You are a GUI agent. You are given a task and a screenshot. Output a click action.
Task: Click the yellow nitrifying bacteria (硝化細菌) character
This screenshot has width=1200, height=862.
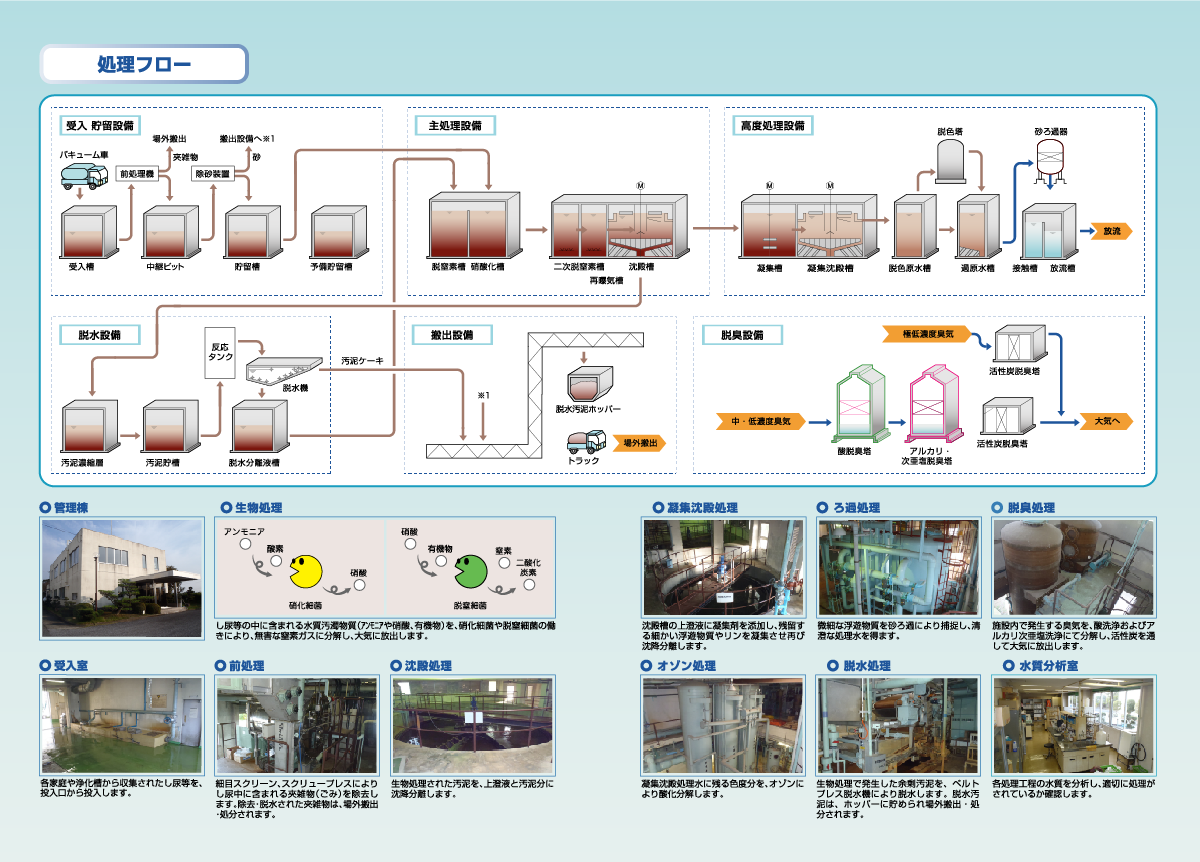tap(304, 573)
